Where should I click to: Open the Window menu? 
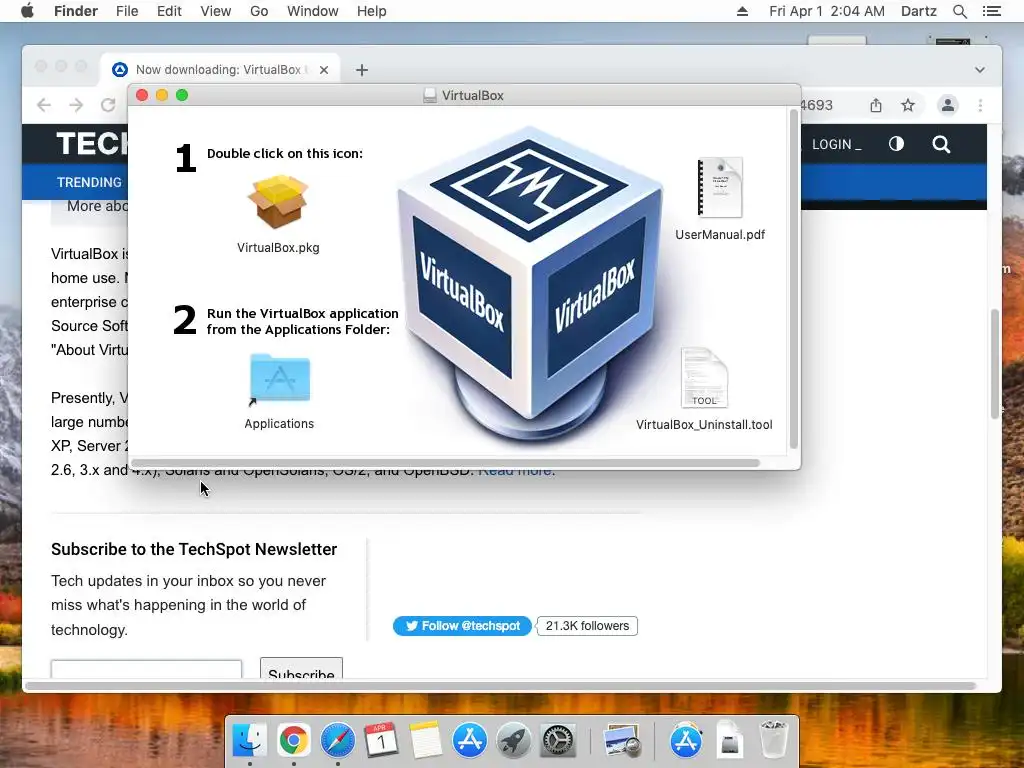click(x=313, y=11)
